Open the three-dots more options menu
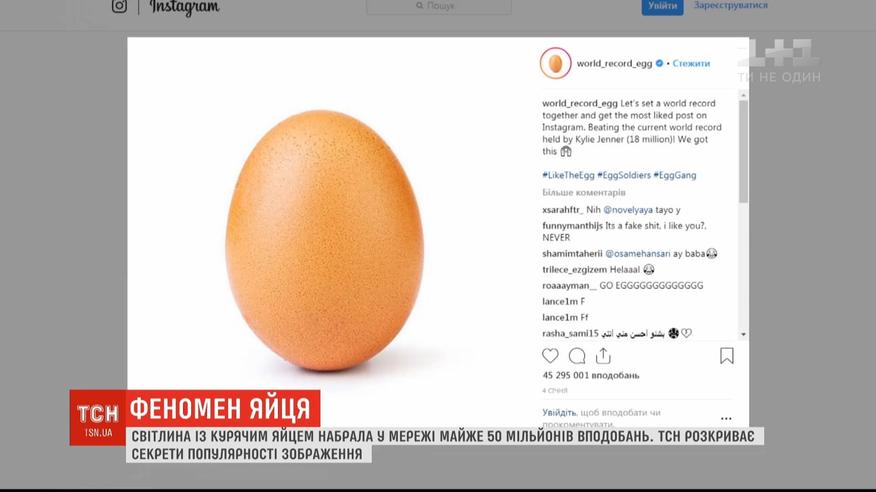 (726, 418)
